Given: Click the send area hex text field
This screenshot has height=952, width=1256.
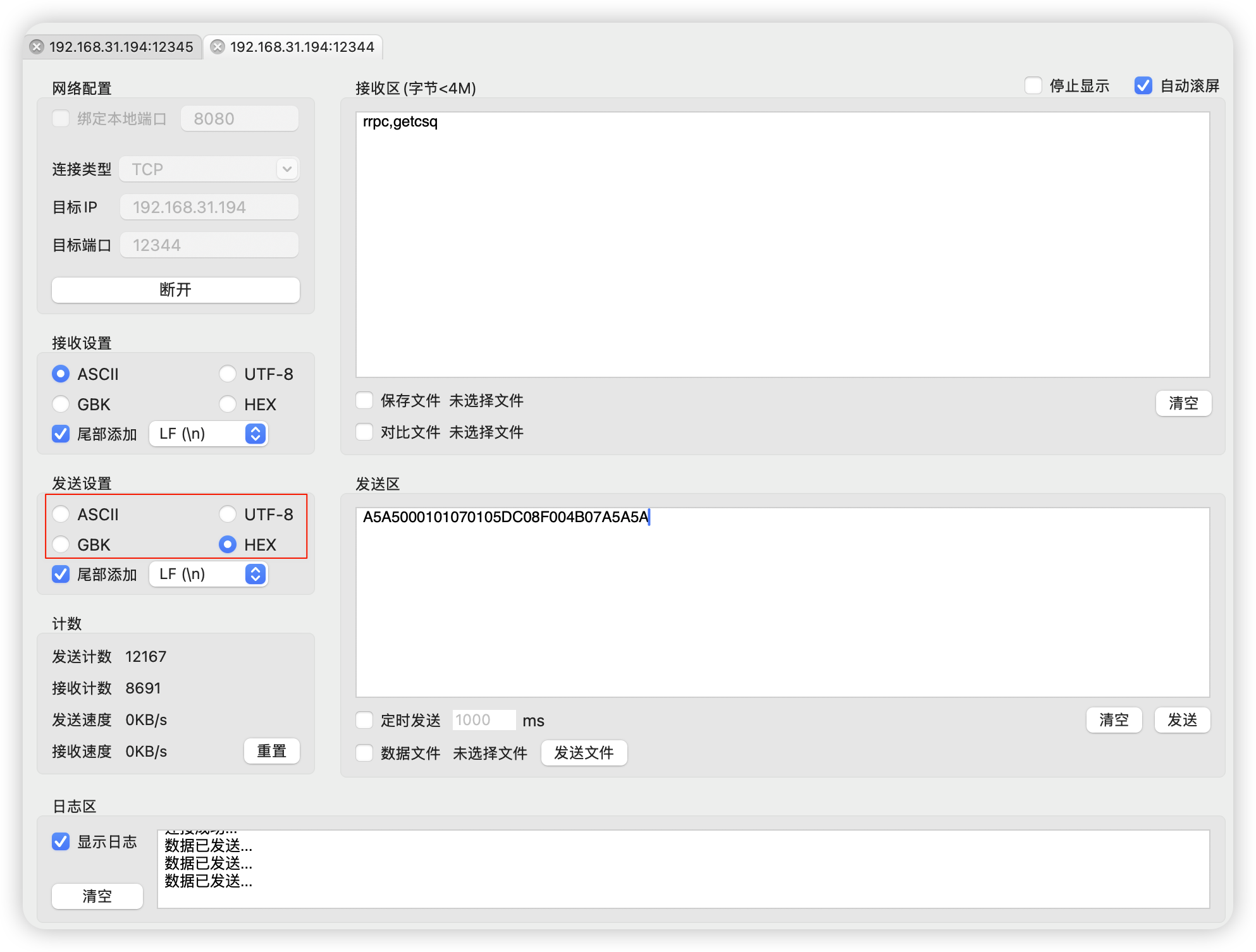Looking at the screenshot, I should tap(782, 601).
